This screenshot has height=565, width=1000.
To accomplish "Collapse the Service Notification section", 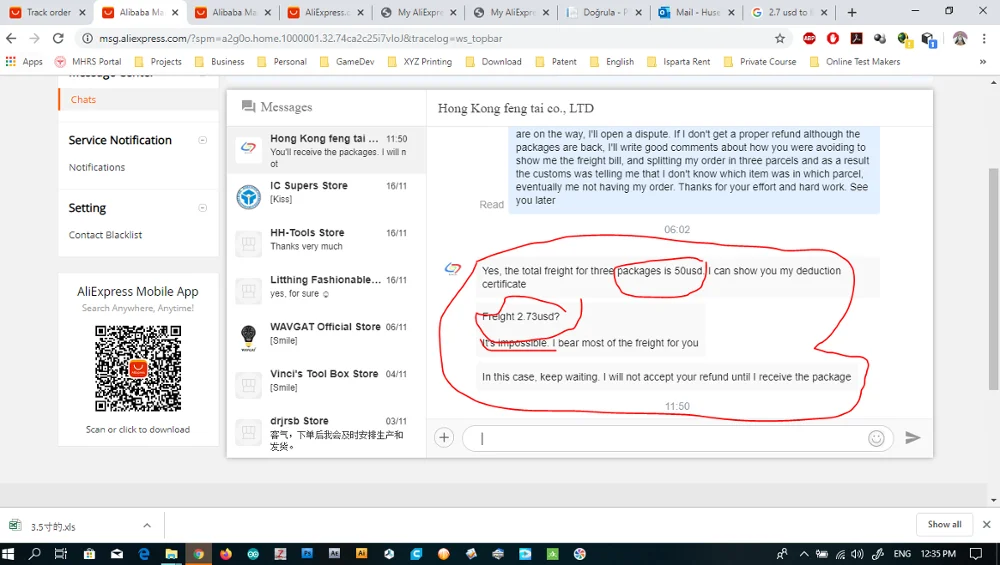I will coord(203,140).
